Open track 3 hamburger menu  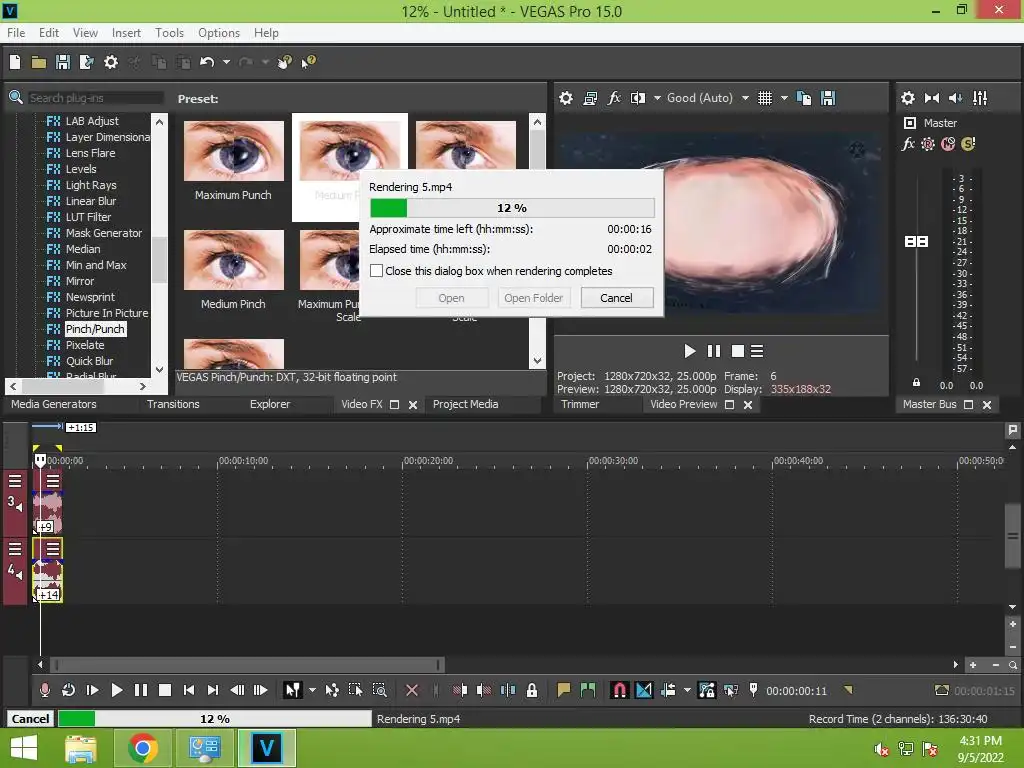(15, 481)
